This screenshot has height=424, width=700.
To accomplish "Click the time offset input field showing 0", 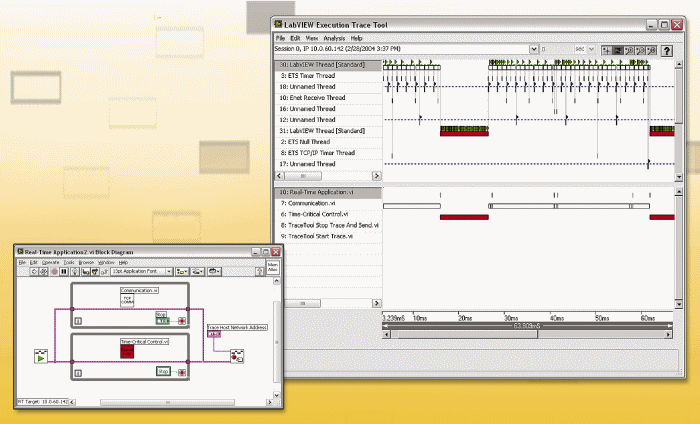I will (556, 49).
